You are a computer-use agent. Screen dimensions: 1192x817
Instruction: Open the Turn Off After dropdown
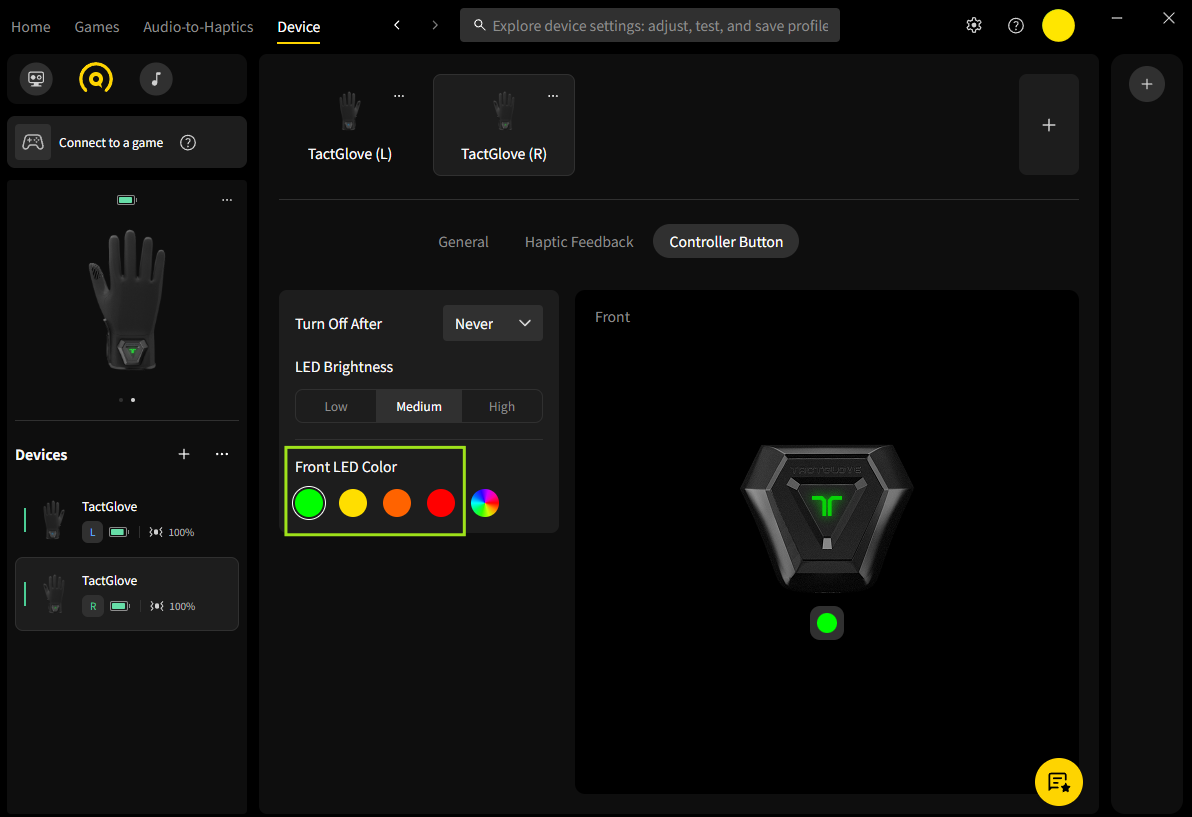pos(493,324)
